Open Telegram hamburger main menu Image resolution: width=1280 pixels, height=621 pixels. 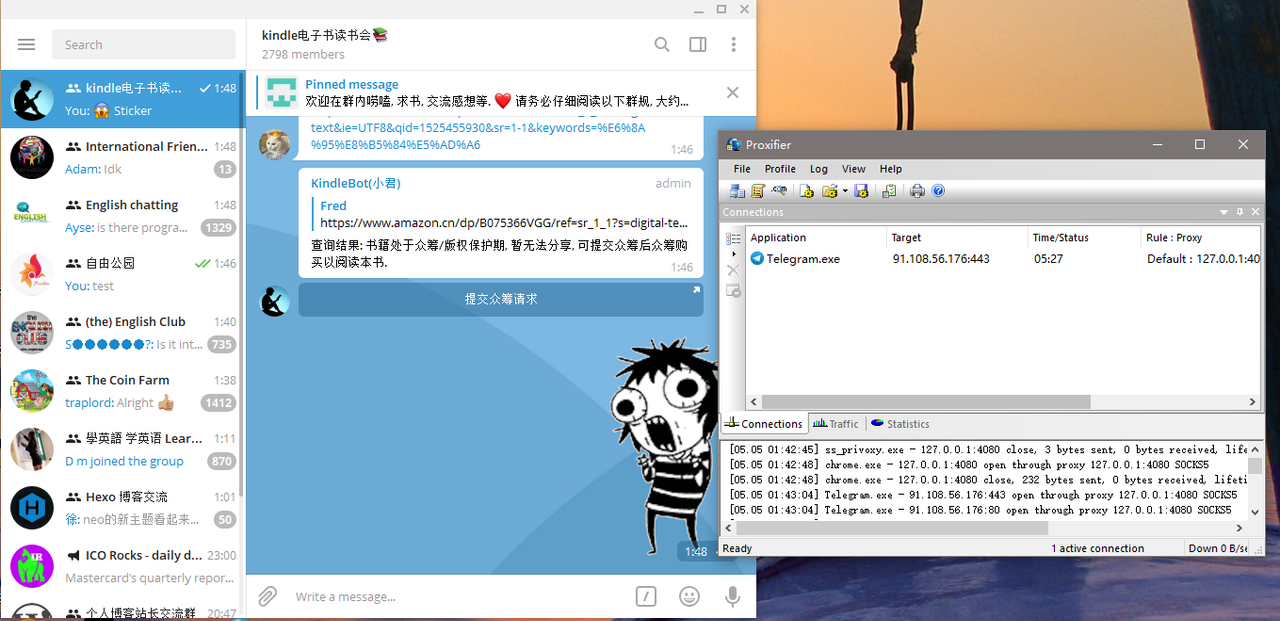(27, 44)
